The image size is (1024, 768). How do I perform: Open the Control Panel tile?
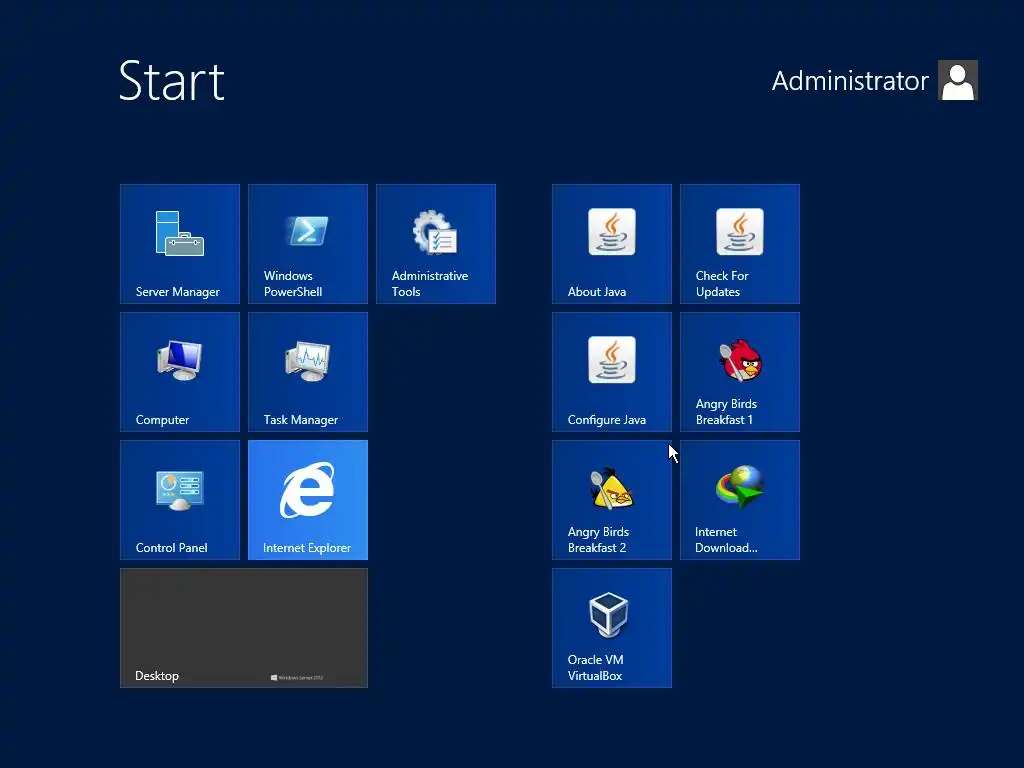[180, 500]
